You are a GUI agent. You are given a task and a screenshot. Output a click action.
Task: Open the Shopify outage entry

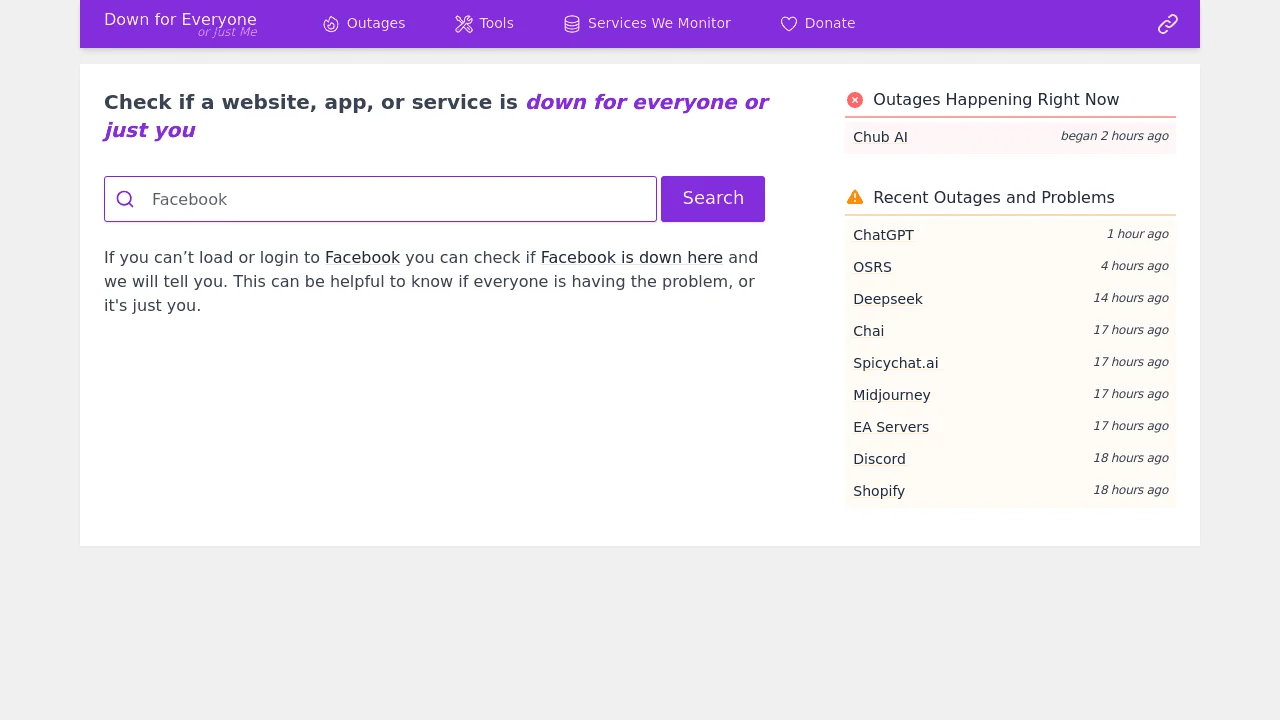click(x=879, y=491)
